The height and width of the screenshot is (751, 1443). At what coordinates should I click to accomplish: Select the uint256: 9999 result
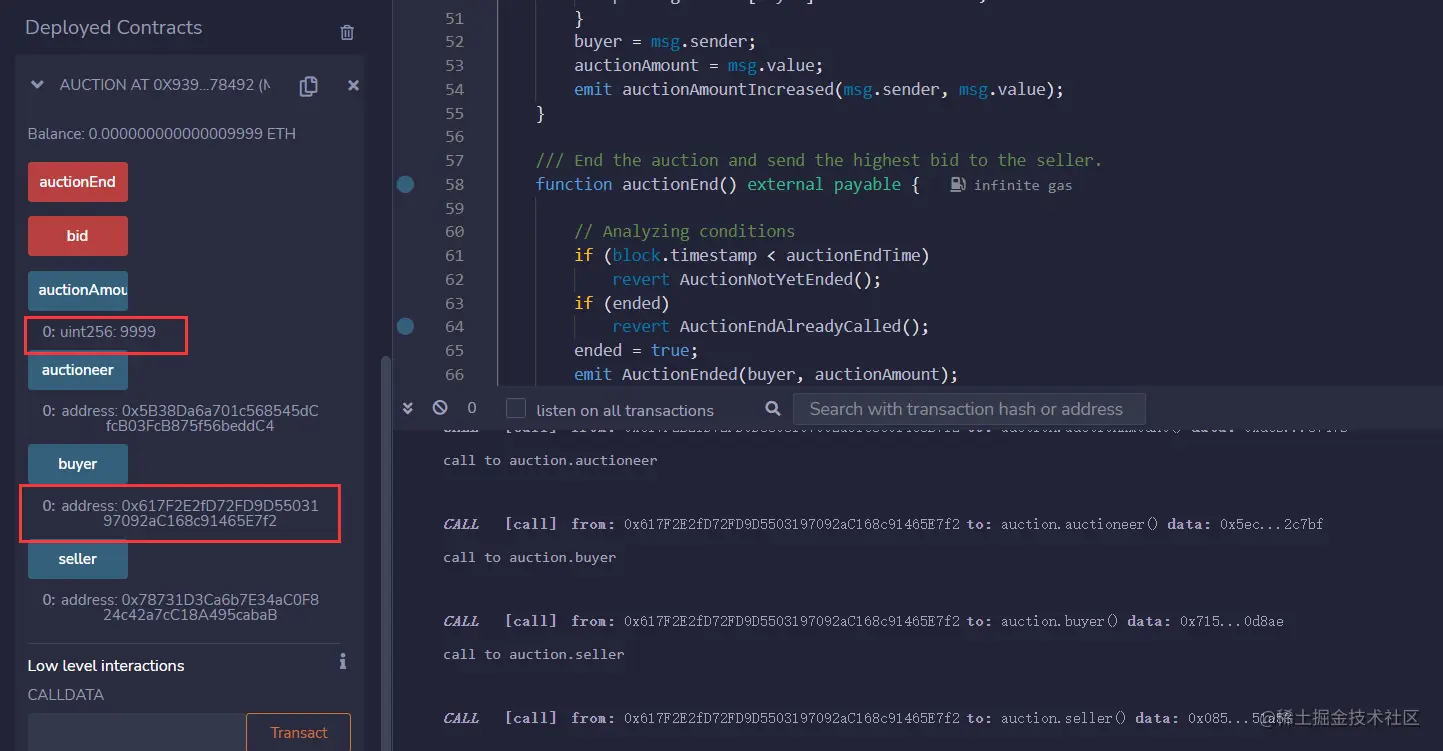pyautogui.click(x=99, y=332)
